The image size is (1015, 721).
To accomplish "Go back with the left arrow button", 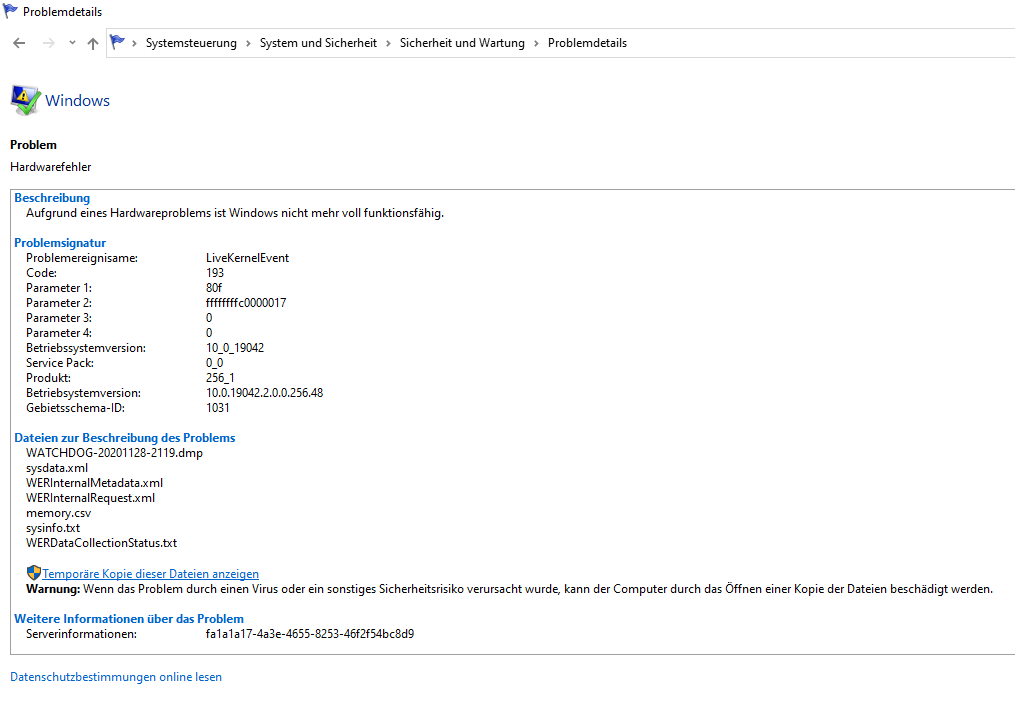I will pyautogui.click(x=19, y=43).
